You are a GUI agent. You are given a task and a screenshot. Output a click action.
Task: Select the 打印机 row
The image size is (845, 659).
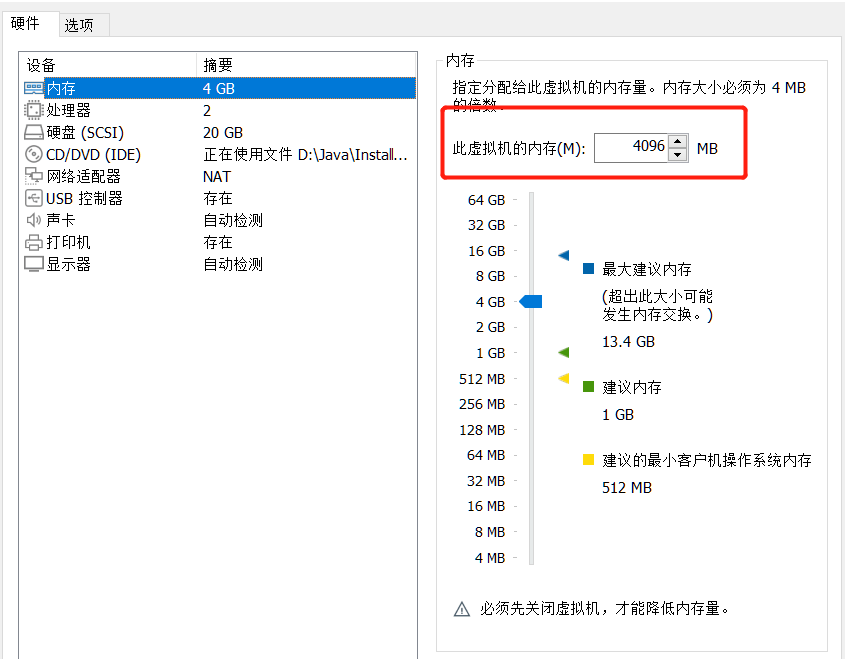click(219, 242)
